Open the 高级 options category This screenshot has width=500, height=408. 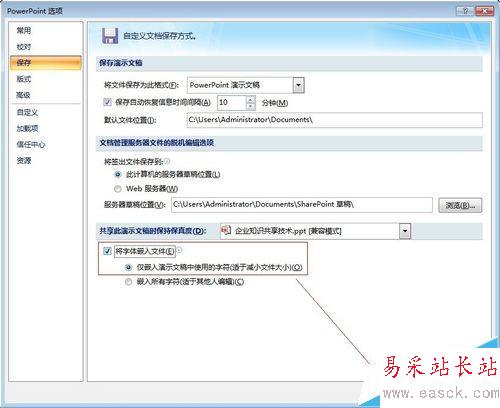coord(23,95)
